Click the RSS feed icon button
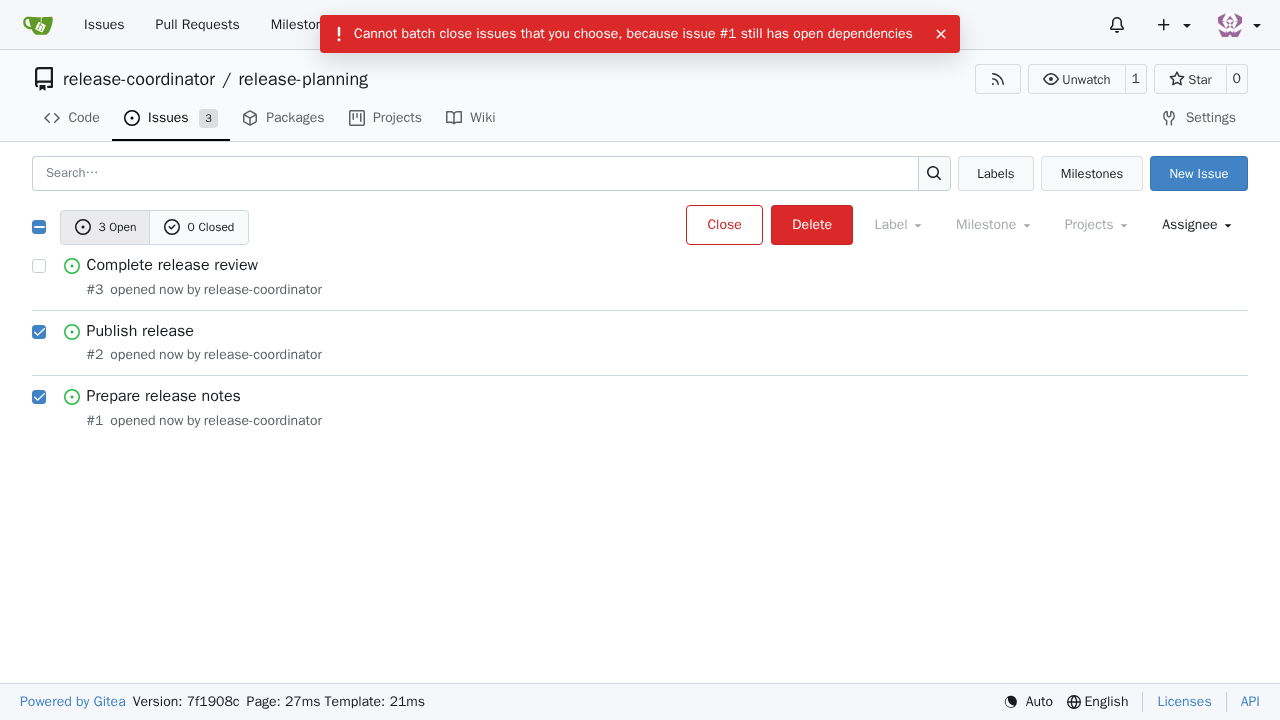The image size is (1280, 720). click(x=998, y=79)
